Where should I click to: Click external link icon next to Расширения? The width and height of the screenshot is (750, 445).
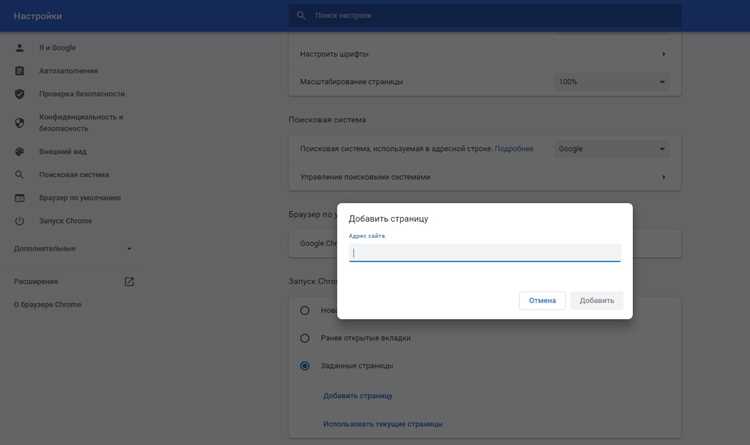coord(129,281)
